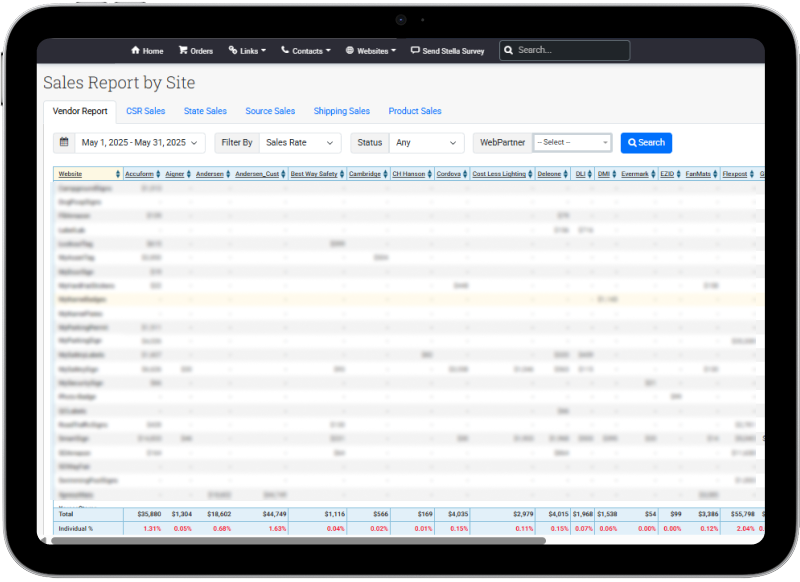
Task: Open Orders via the cart icon
Action: (x=183, y=51)
